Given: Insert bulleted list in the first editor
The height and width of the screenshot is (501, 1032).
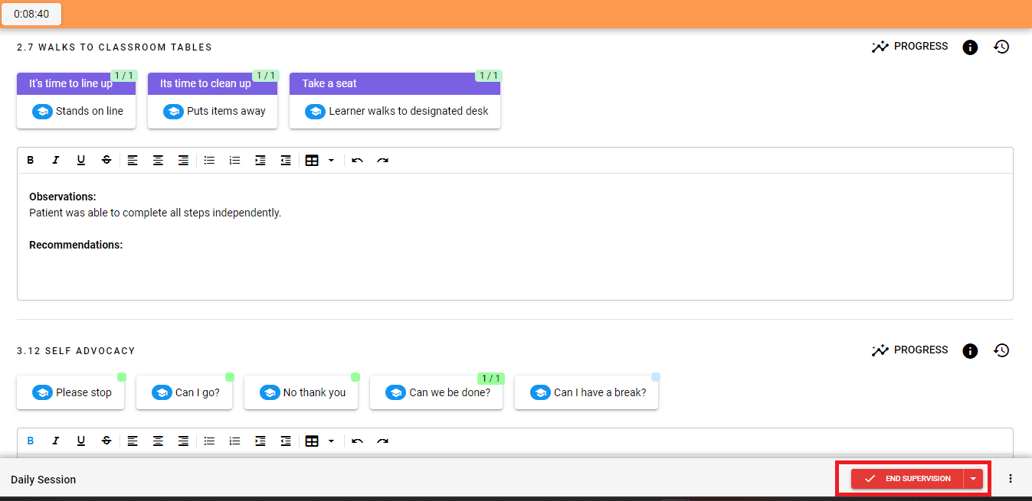Looking at the screenshot, I should (x=209, y=161).
